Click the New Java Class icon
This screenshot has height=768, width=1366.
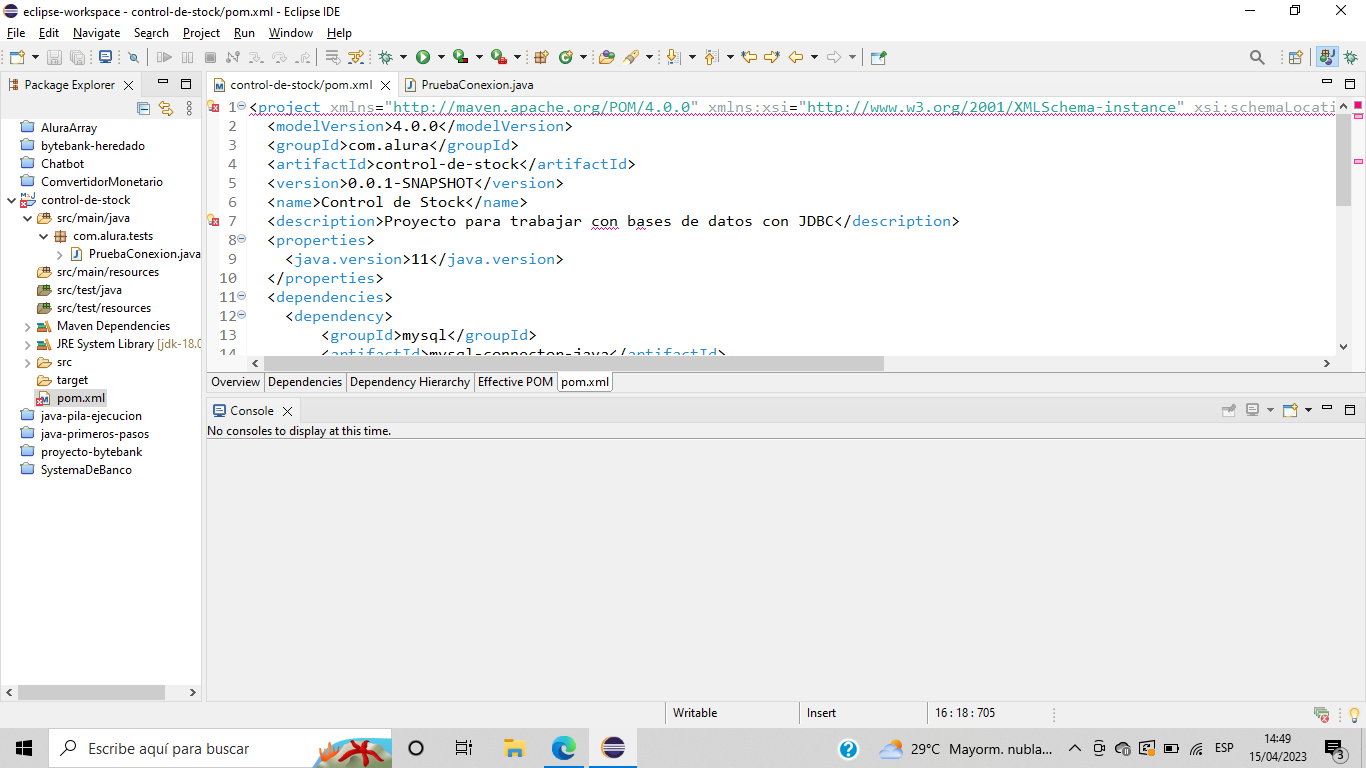coord(565,58)
